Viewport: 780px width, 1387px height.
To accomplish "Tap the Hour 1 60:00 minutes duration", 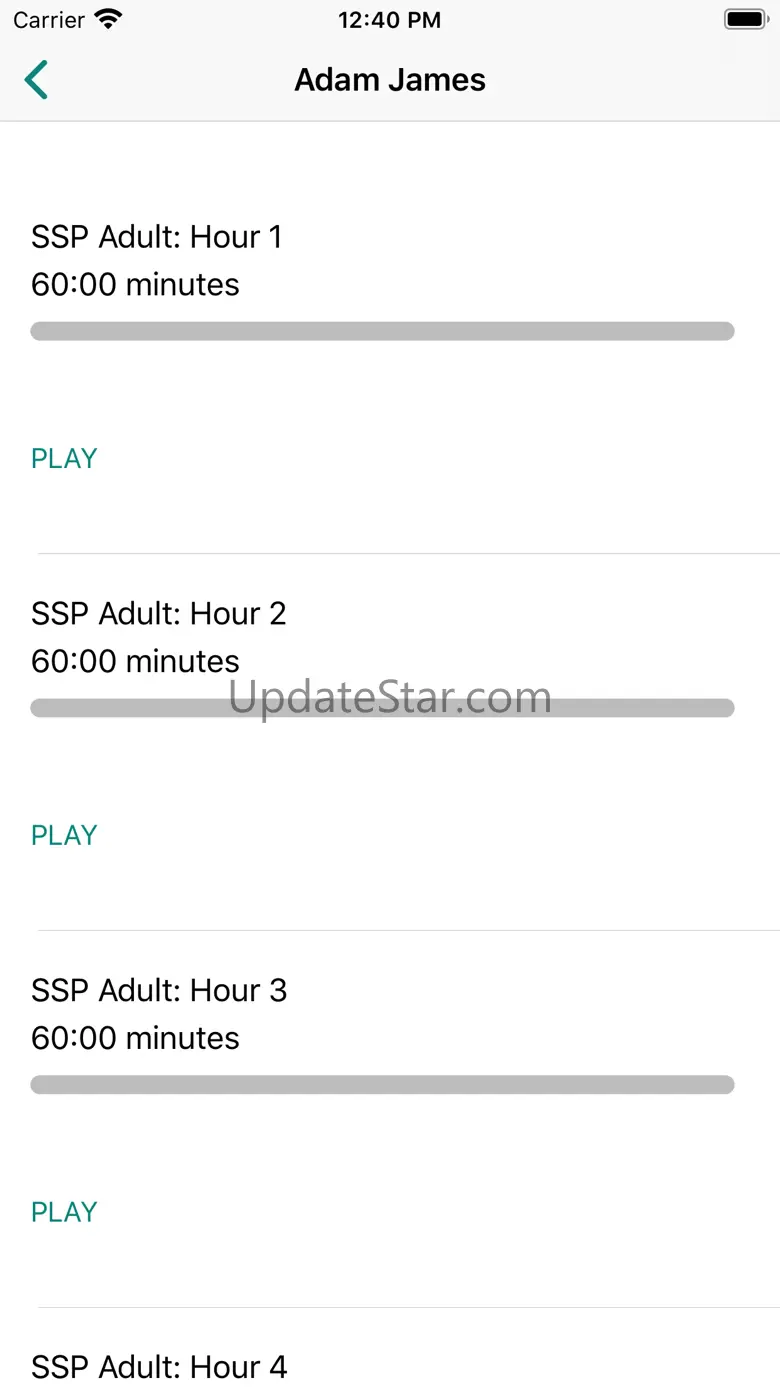I will point(135,285).
